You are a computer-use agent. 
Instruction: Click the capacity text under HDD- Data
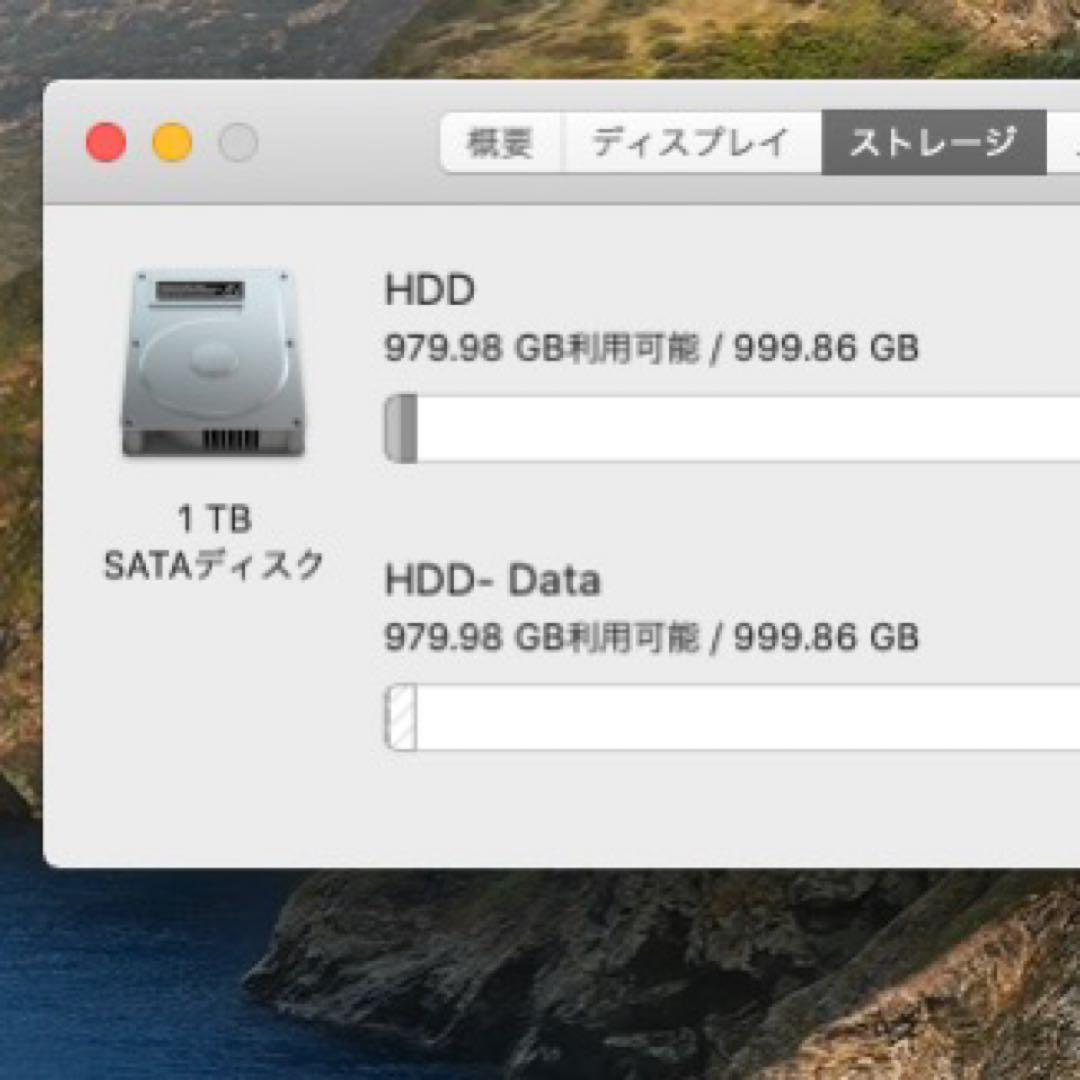(x=650, y=637)
